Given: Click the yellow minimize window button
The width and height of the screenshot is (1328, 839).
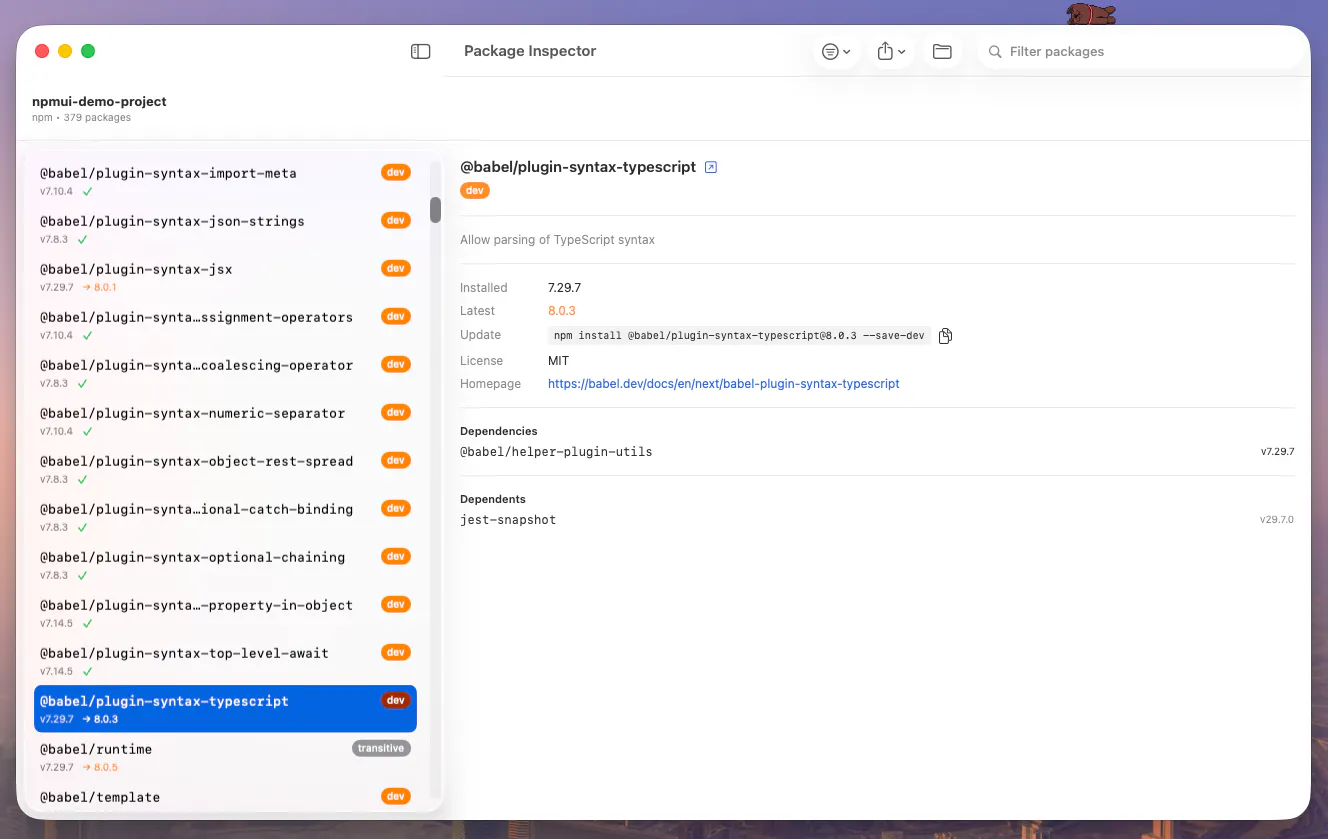Looking at the screenshot, I should click(65, 51).
